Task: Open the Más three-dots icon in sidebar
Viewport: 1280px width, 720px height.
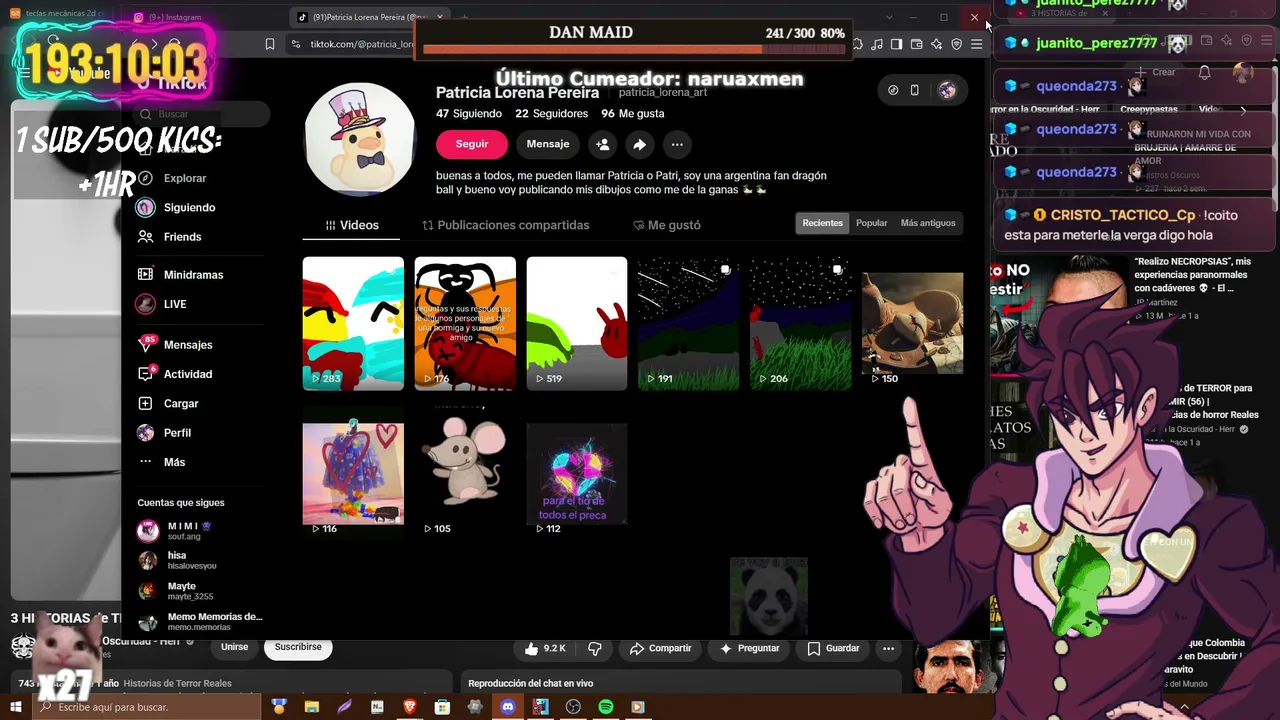Action: coord(146,462)
